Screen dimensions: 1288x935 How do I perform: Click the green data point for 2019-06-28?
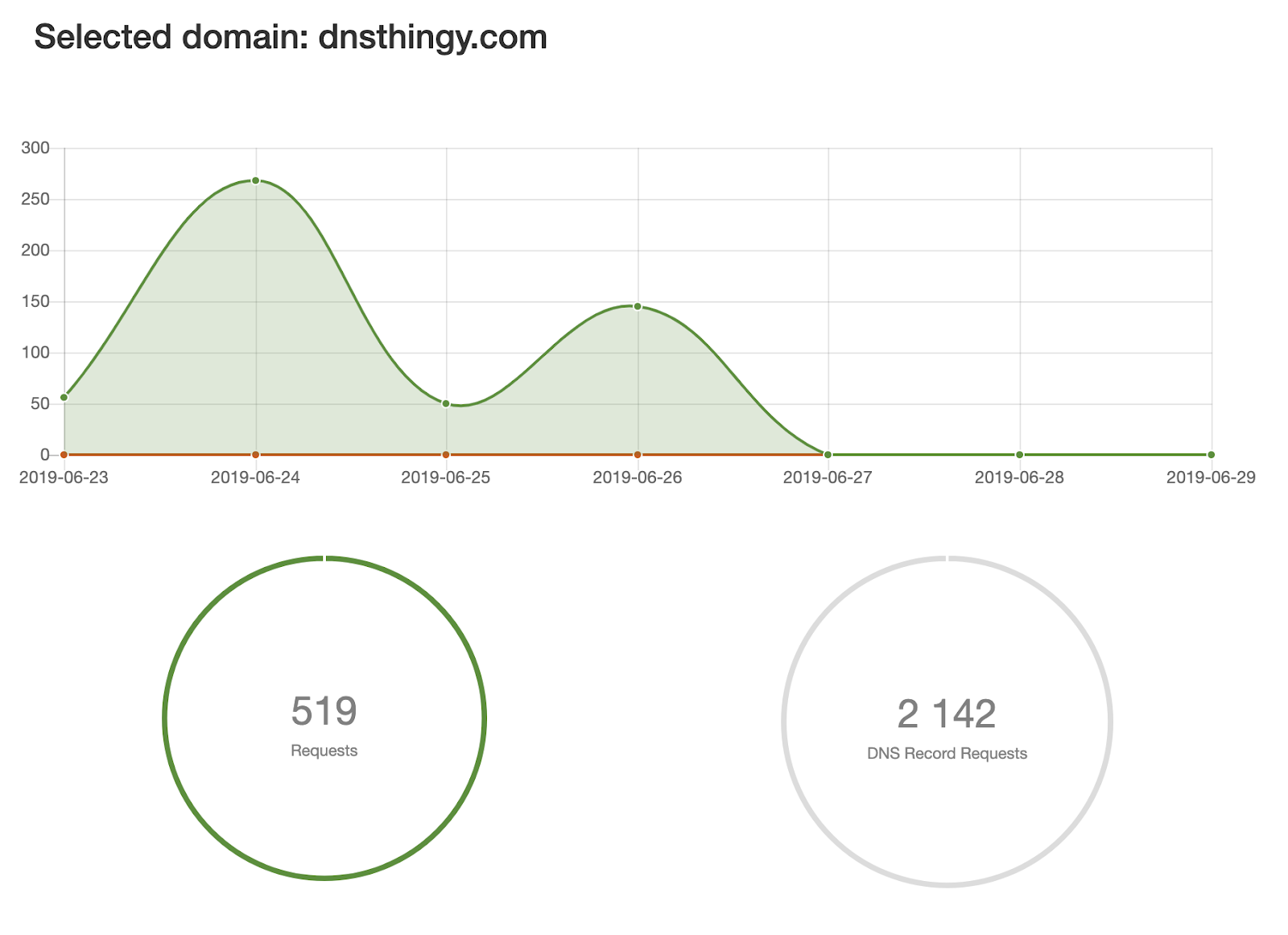[x=1020, y=455]
